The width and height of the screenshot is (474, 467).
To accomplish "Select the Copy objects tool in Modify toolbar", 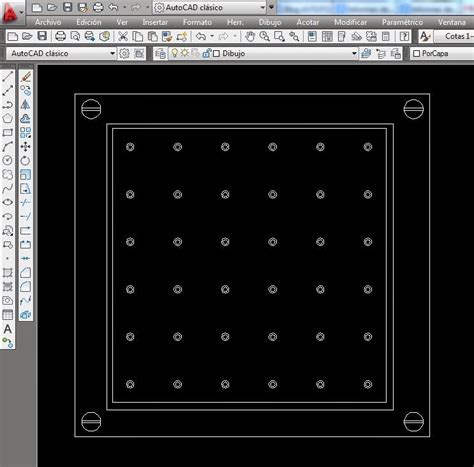I will click(25, 90).
